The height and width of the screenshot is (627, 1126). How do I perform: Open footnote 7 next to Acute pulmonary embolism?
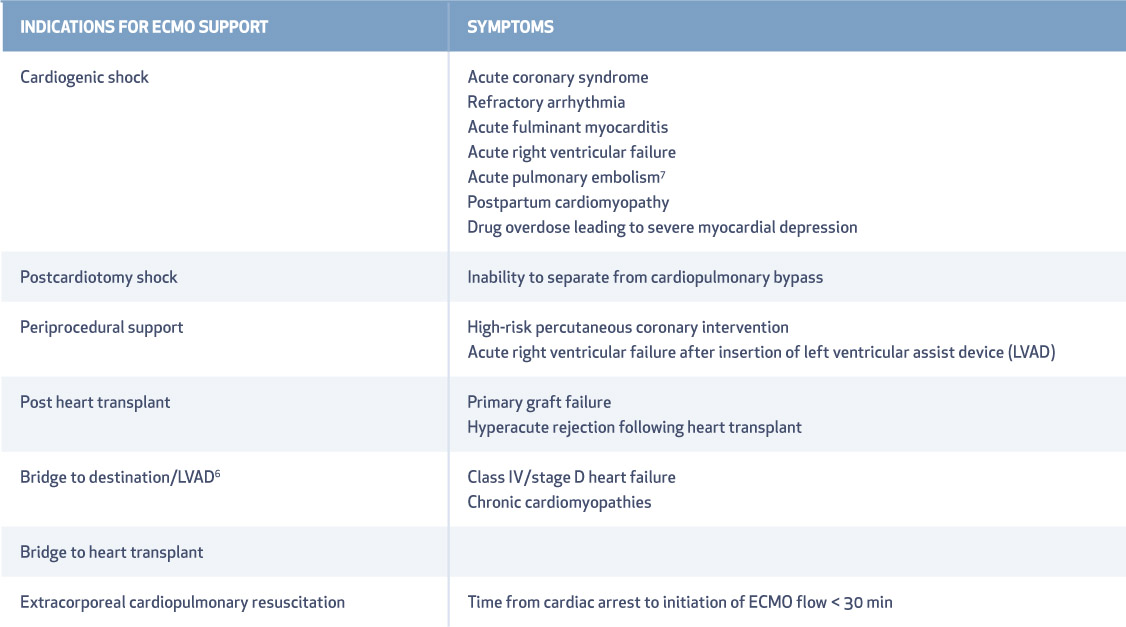[x=663, y=174]
